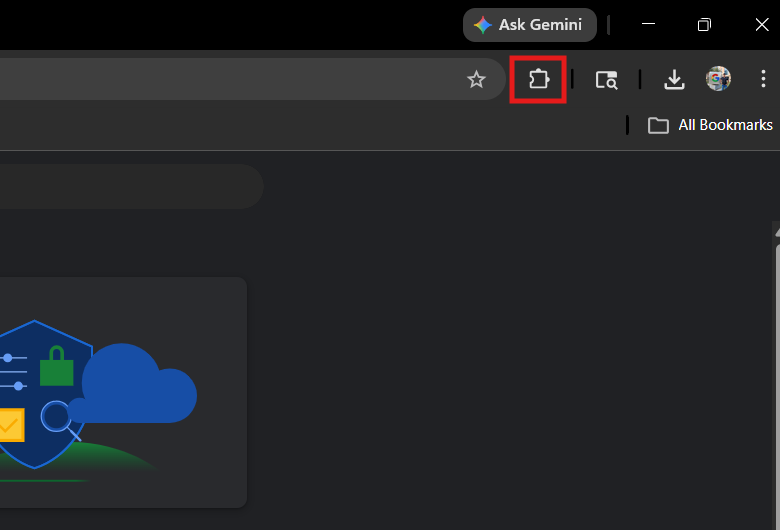This screenshot has width=780, height=530.
Task: Click into the address bar
Action: (253, 79)
